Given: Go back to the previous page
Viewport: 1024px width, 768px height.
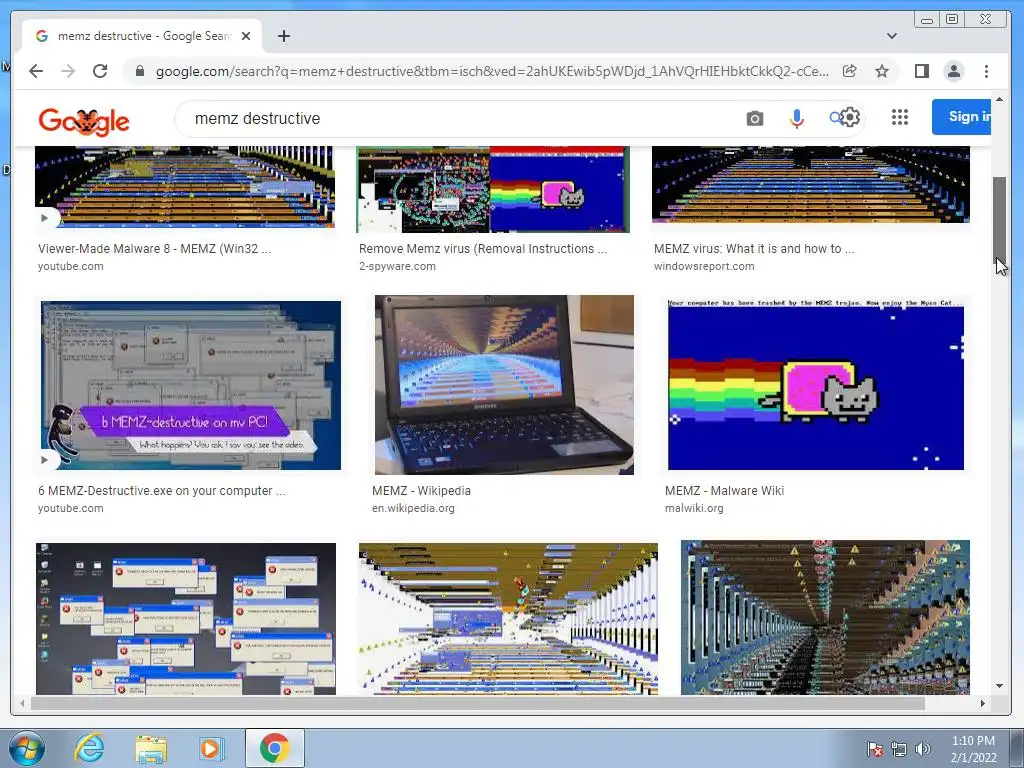Looking at the screenshot, I should point(36,71).
